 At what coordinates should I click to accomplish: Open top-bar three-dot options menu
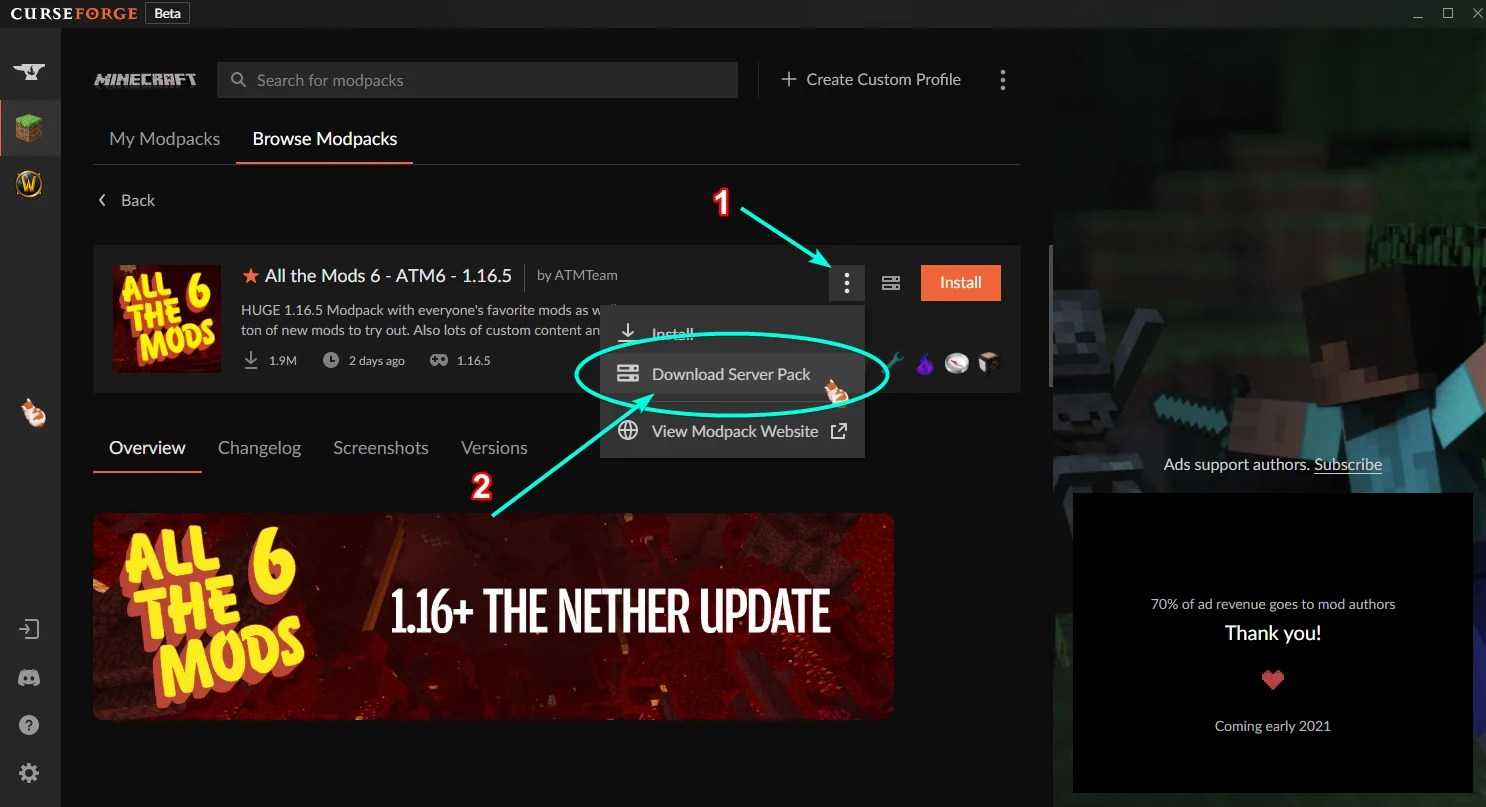coord(1002,80)
